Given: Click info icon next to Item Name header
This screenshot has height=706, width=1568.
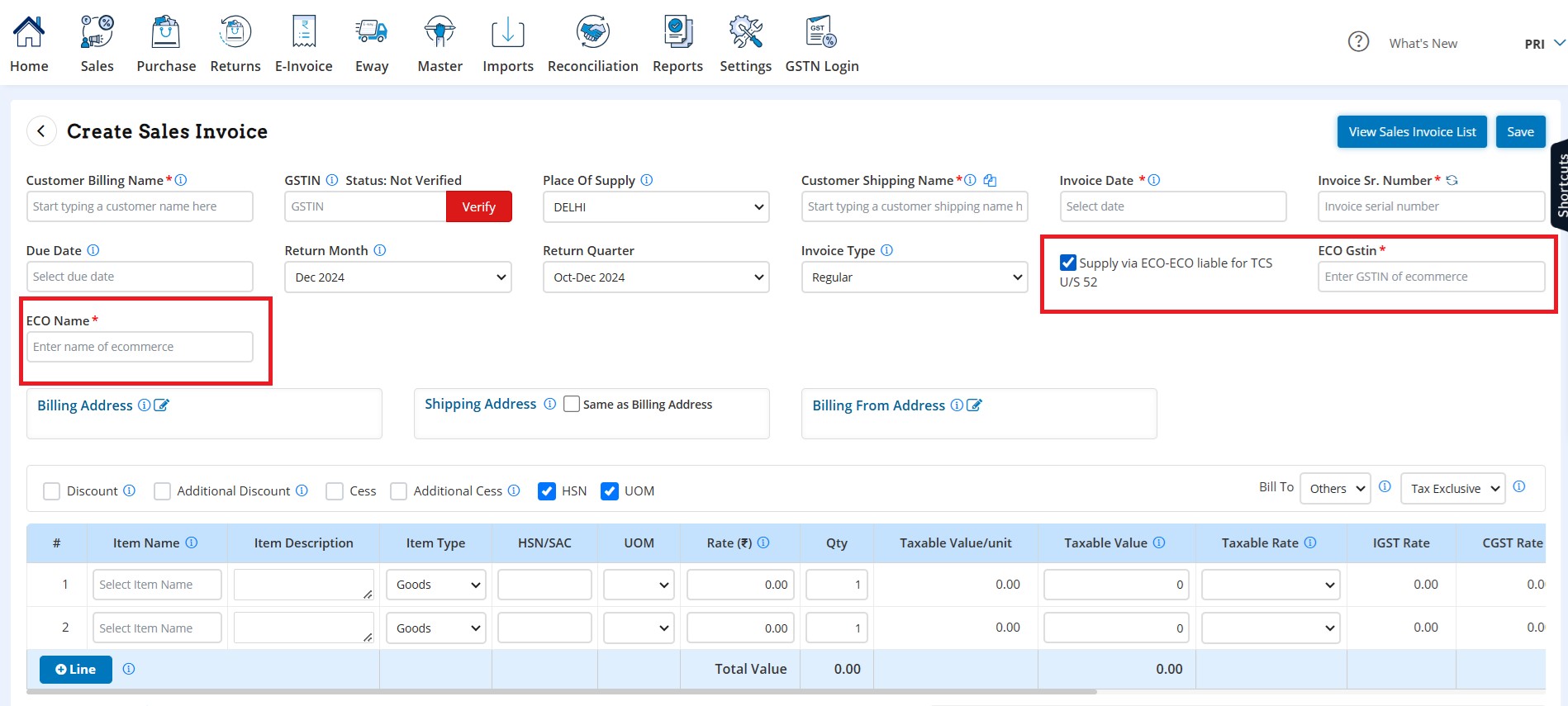Looking at the screenshot, I should click(x=192, y=543).
